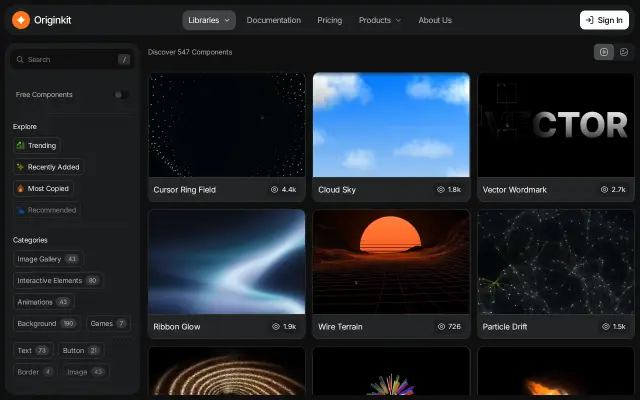This screenshot has height=400, width=640.
Task: Click the Wire Terrain title
Action: click(x=340, y=327)
